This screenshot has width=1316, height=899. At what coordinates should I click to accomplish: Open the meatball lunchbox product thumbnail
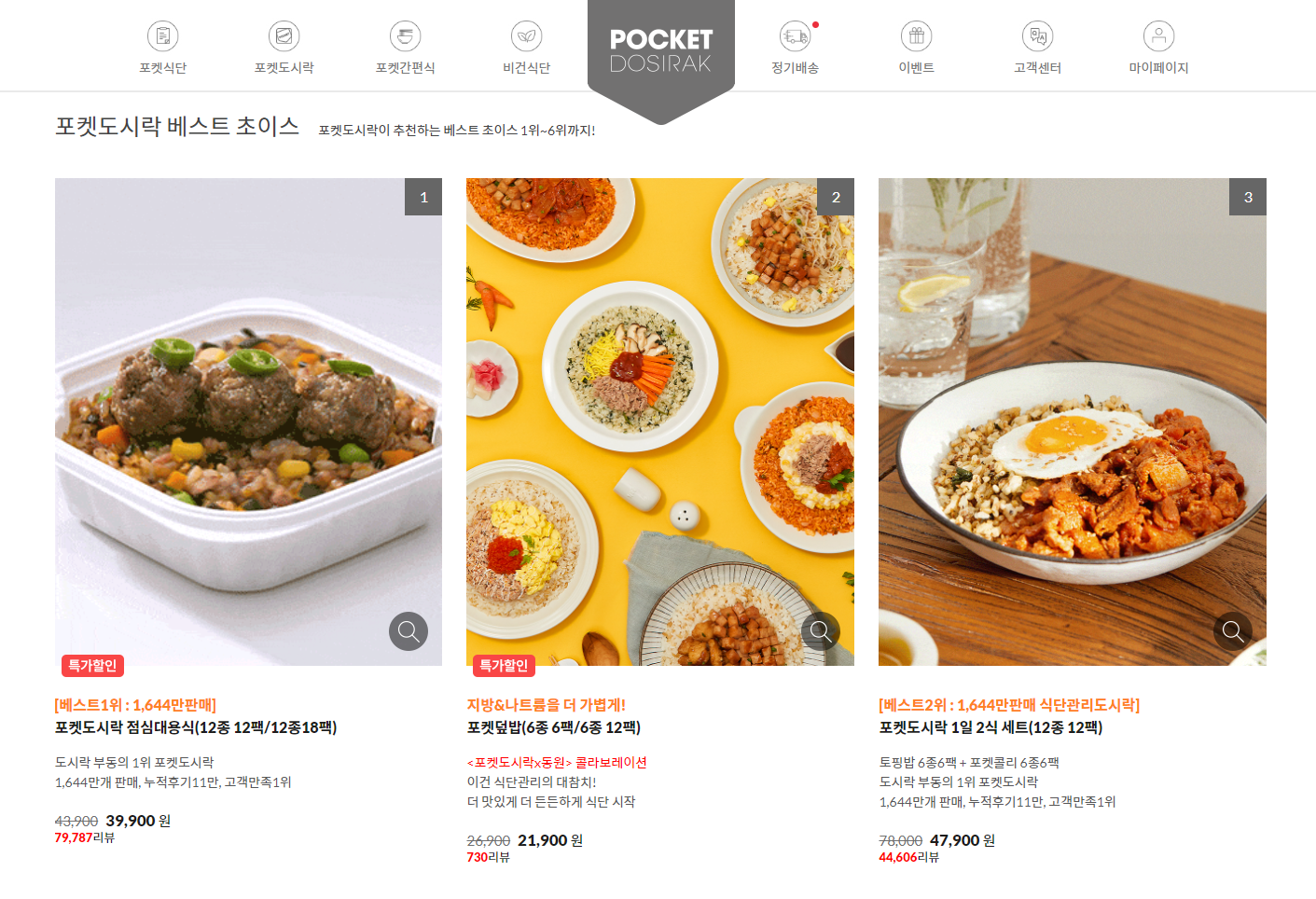248,422
